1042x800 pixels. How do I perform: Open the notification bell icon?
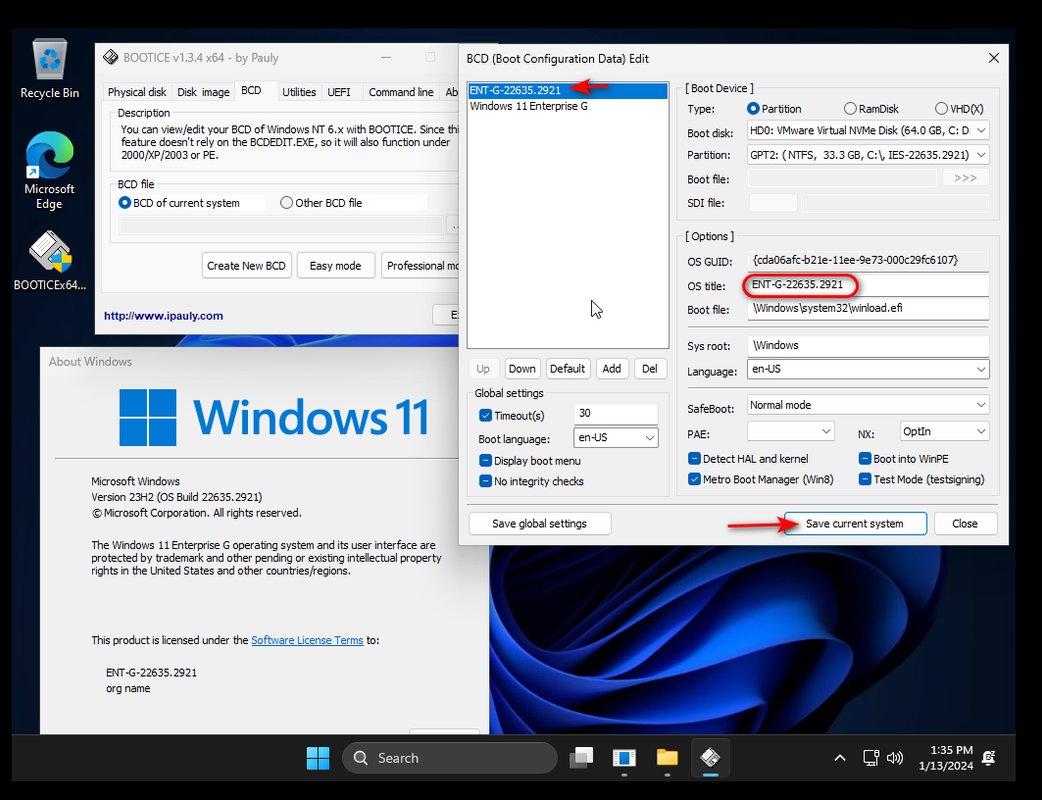click(x=989, y=758)
